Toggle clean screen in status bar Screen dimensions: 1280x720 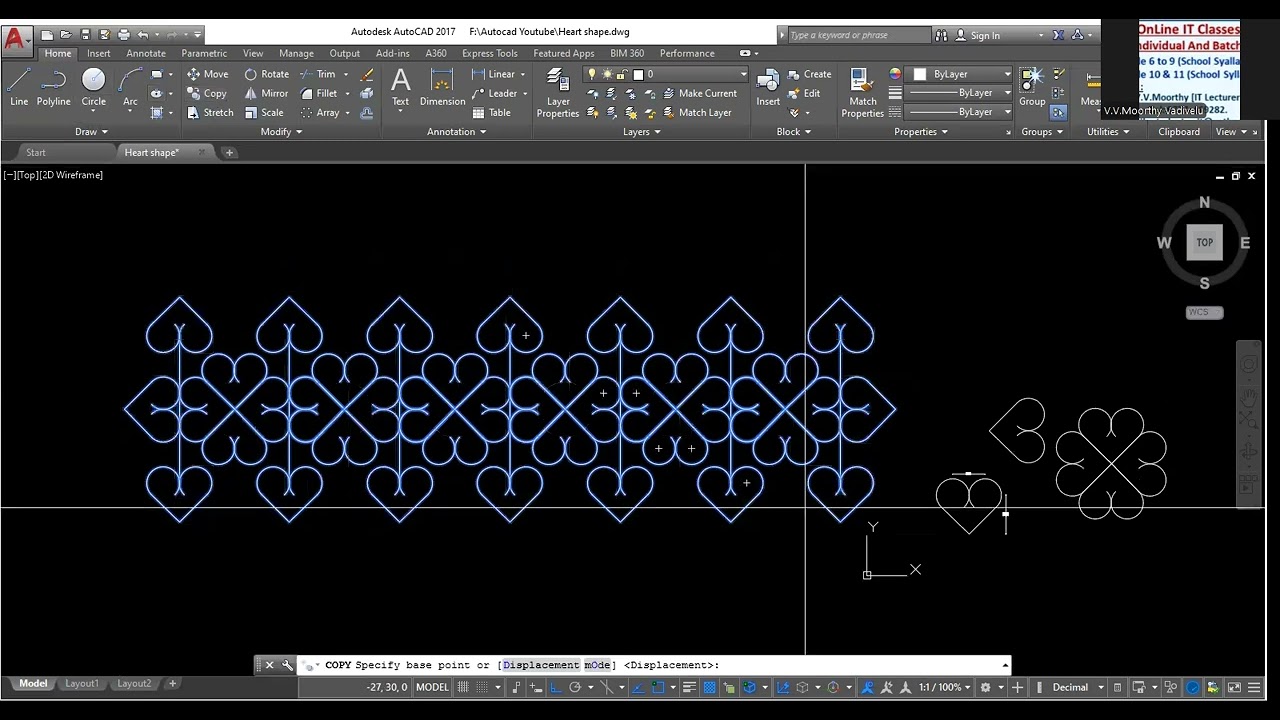(x=1234, y=687)
